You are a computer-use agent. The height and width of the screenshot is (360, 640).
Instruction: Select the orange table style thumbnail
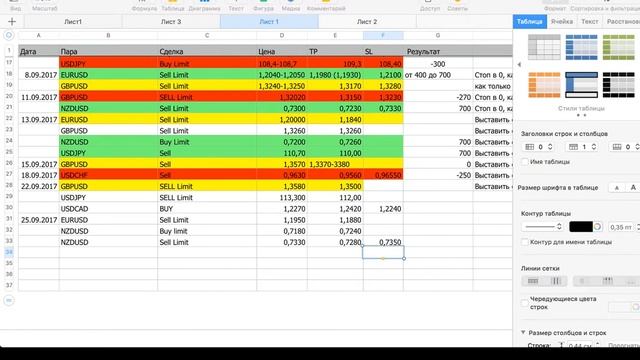pyautogui.click(x=544, y=85)
